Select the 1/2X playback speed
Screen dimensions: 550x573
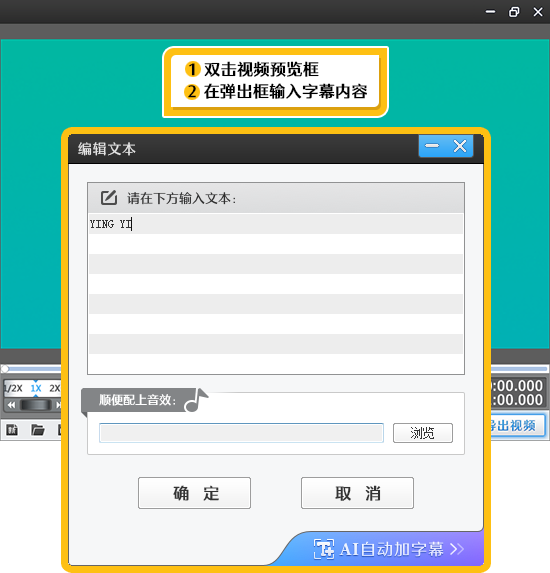pos(14,388)
